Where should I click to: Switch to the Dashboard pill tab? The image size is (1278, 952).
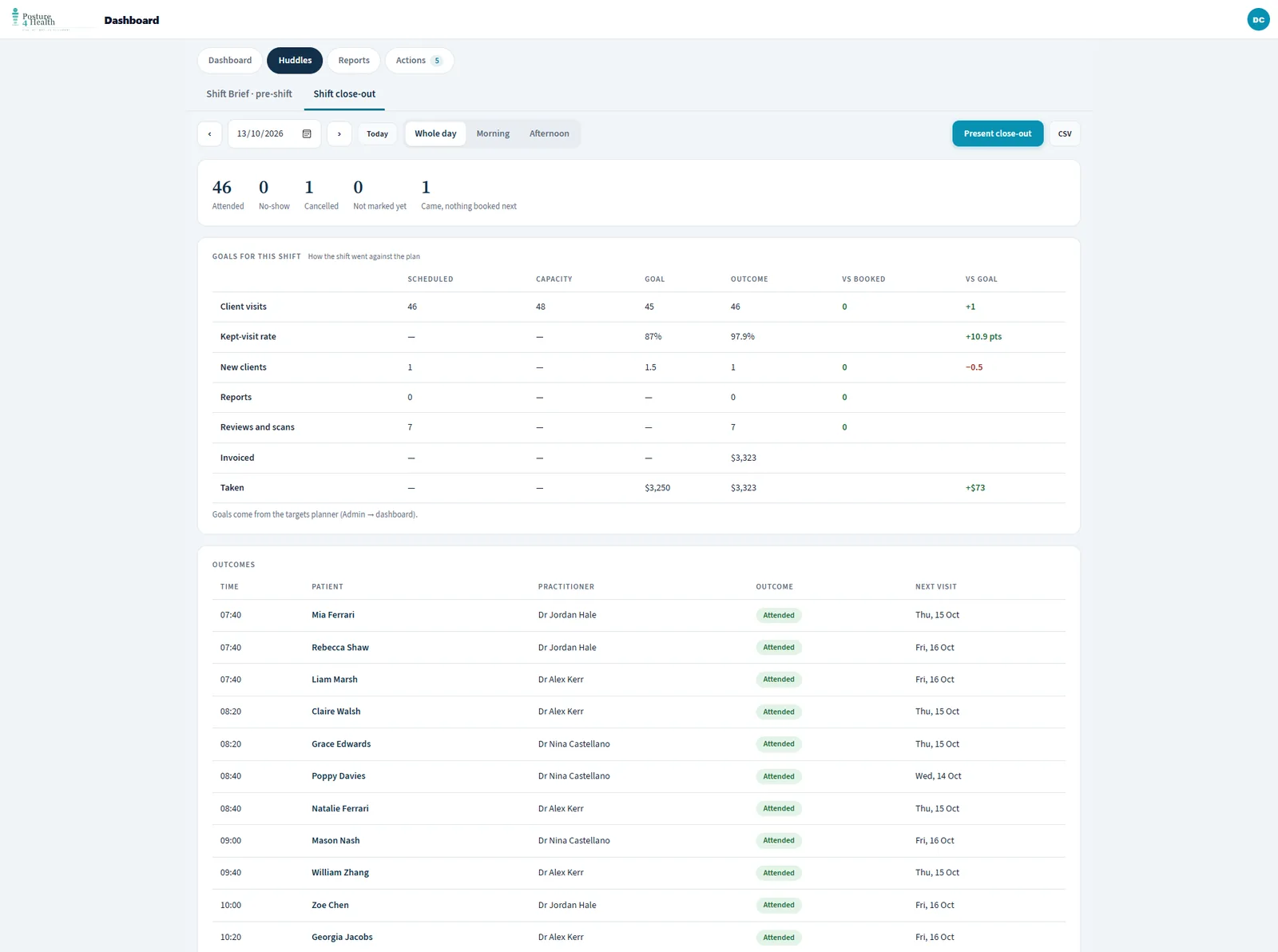pyautogui.click(x=230, y=61)
